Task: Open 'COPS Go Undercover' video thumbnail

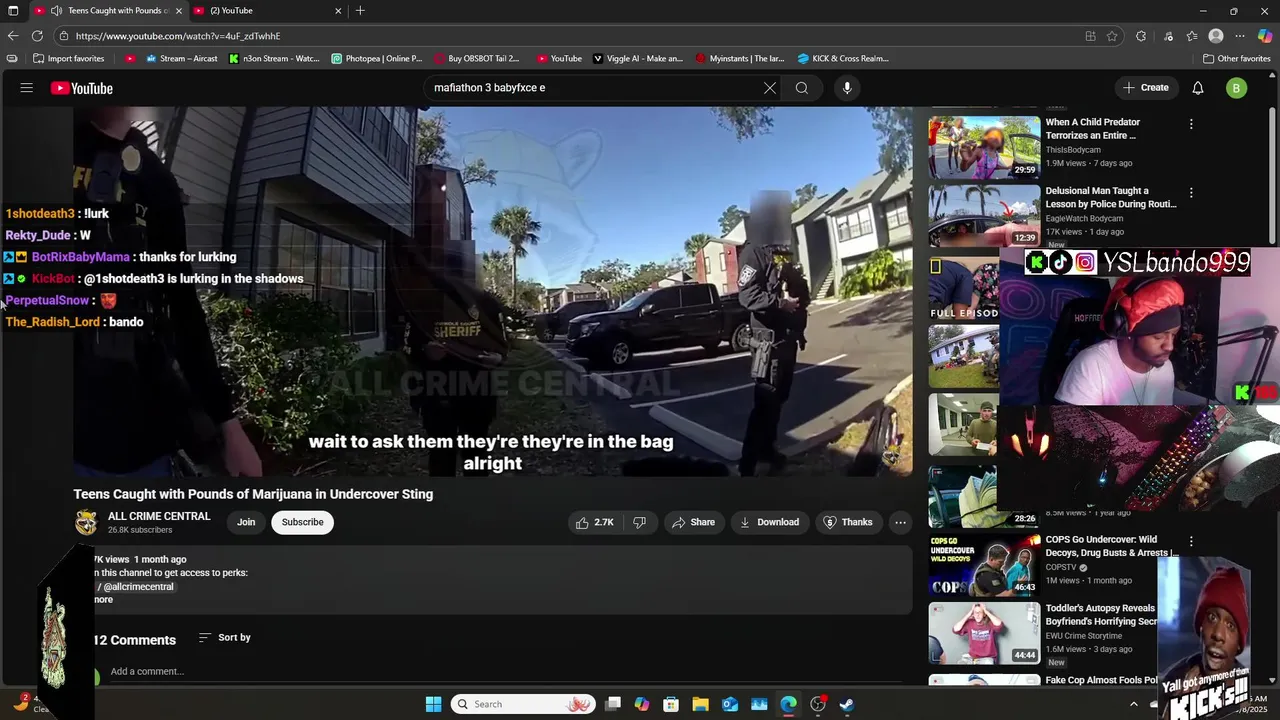Action: click(984, 565)
